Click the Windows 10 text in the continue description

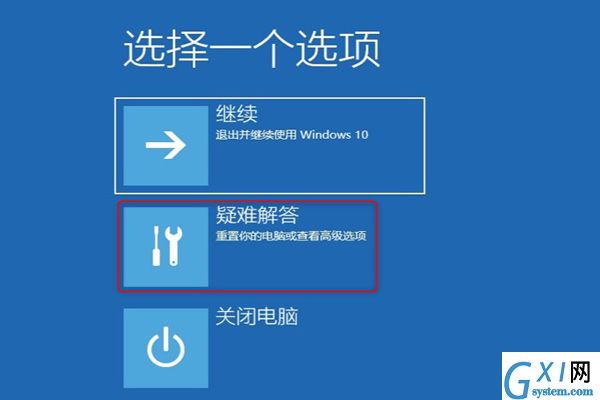tap(334, 135)
